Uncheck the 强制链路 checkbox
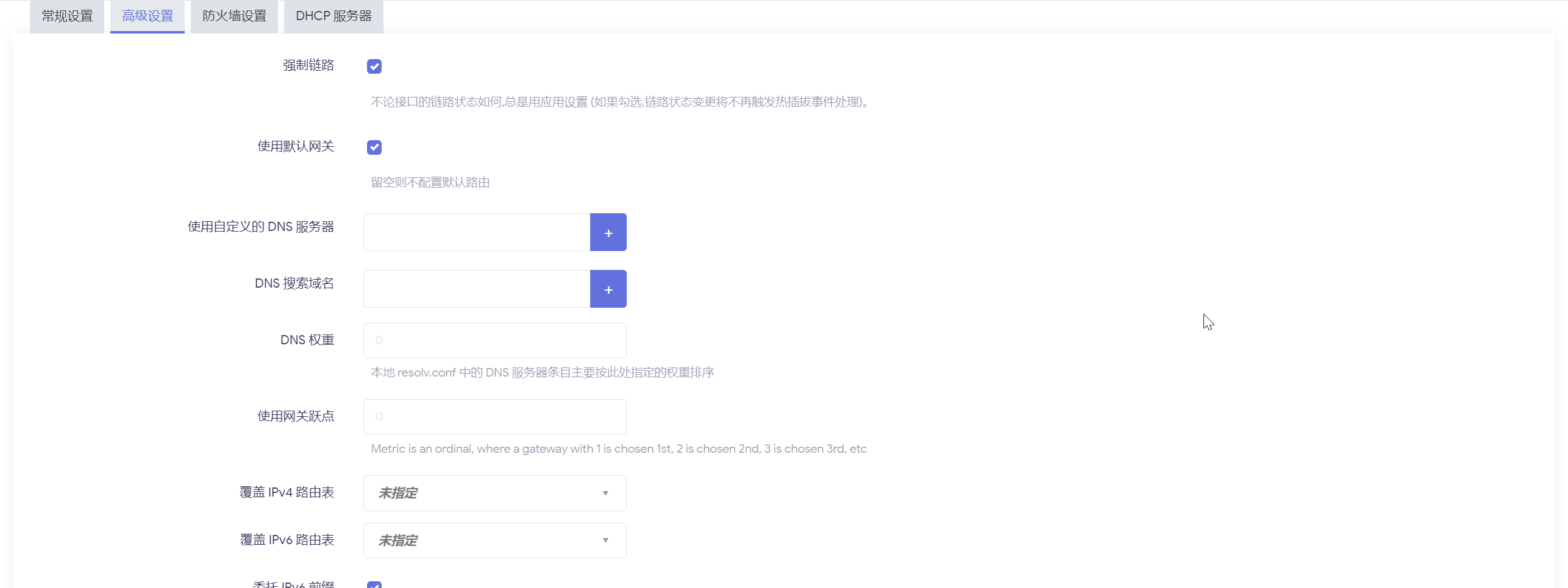Image resolution: width=1568 pixels, height=588 pixels. 374,66
